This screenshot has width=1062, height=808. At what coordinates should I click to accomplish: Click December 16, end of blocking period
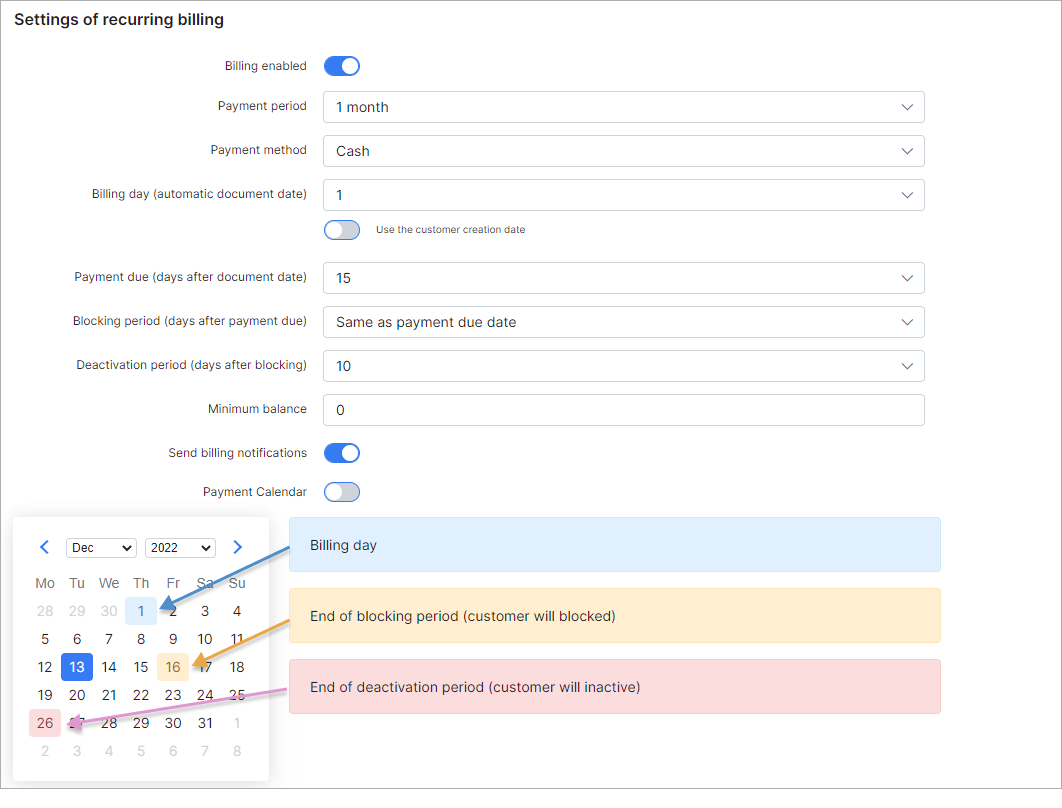[172, 666]
